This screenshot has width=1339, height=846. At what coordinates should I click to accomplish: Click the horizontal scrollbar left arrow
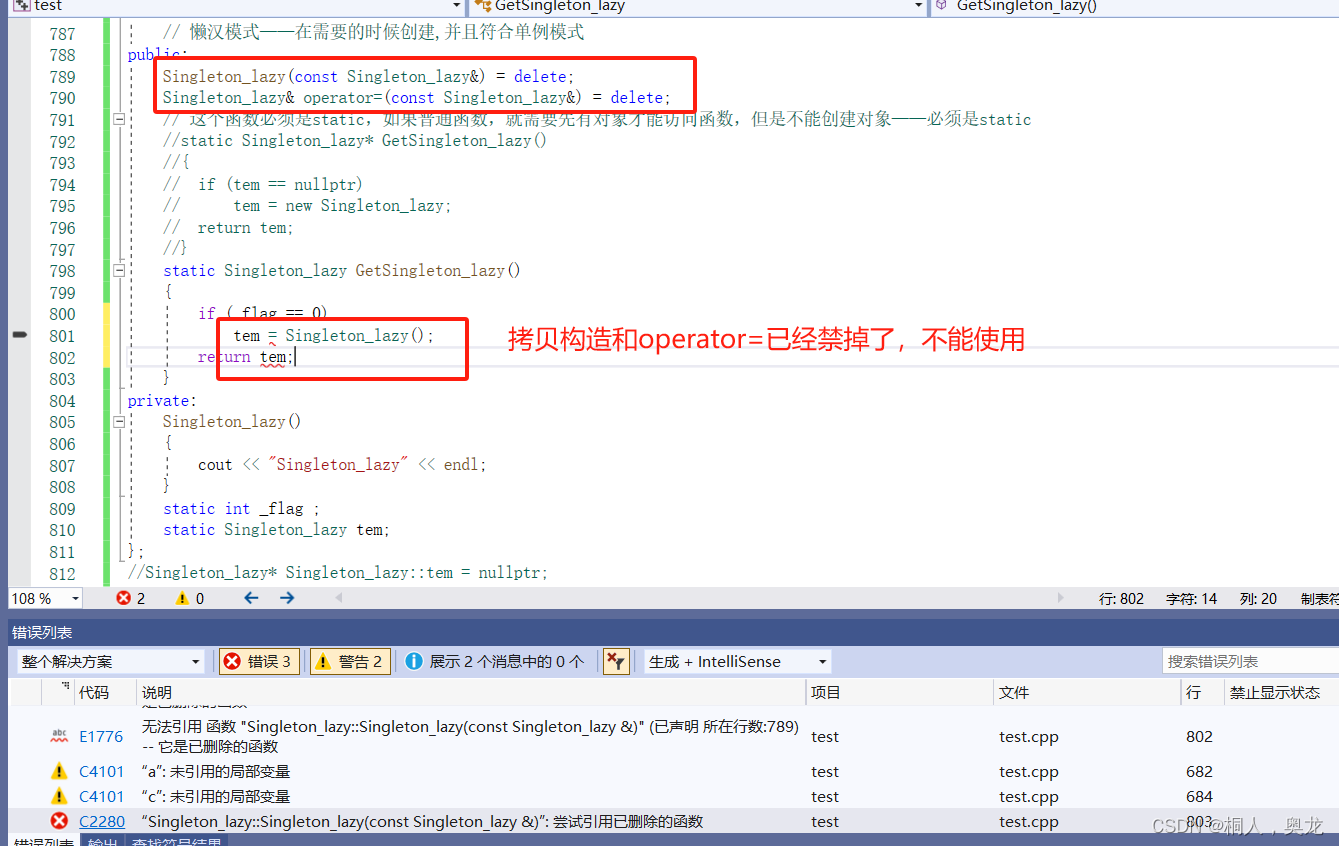click(339, 598)
